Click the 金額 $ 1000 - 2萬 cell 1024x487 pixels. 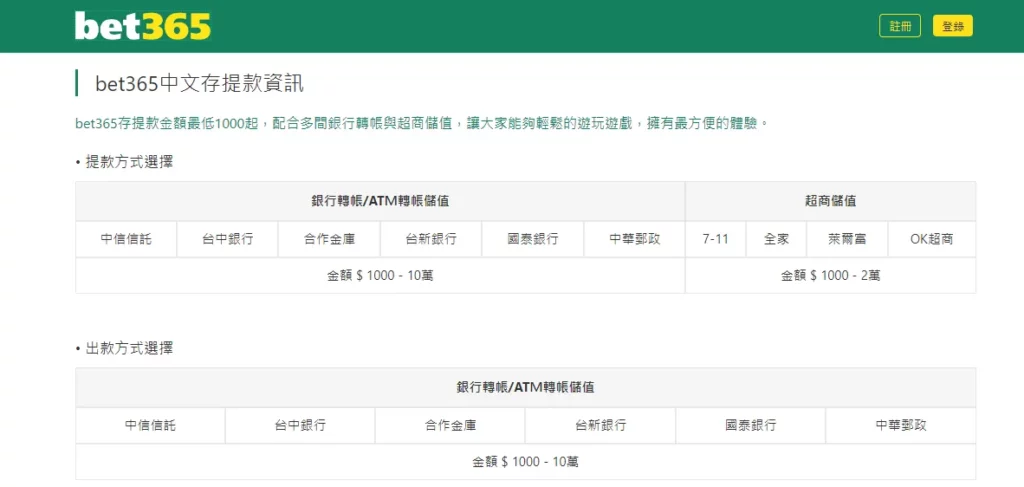pos(831,275)
